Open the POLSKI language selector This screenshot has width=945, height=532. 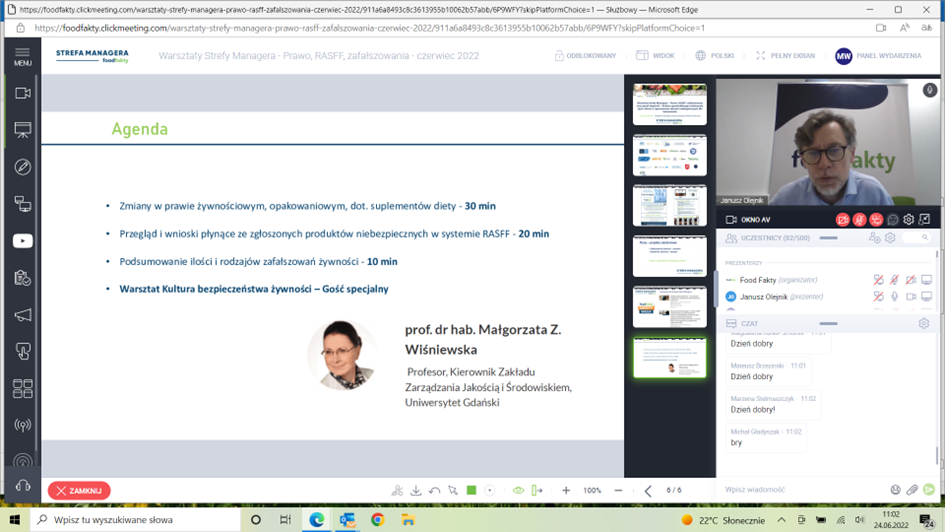pyautogui.click(x=714, y=56)
